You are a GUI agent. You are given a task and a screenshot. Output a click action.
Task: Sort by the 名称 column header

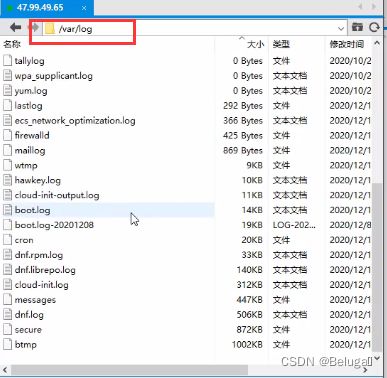coord(12,44)
